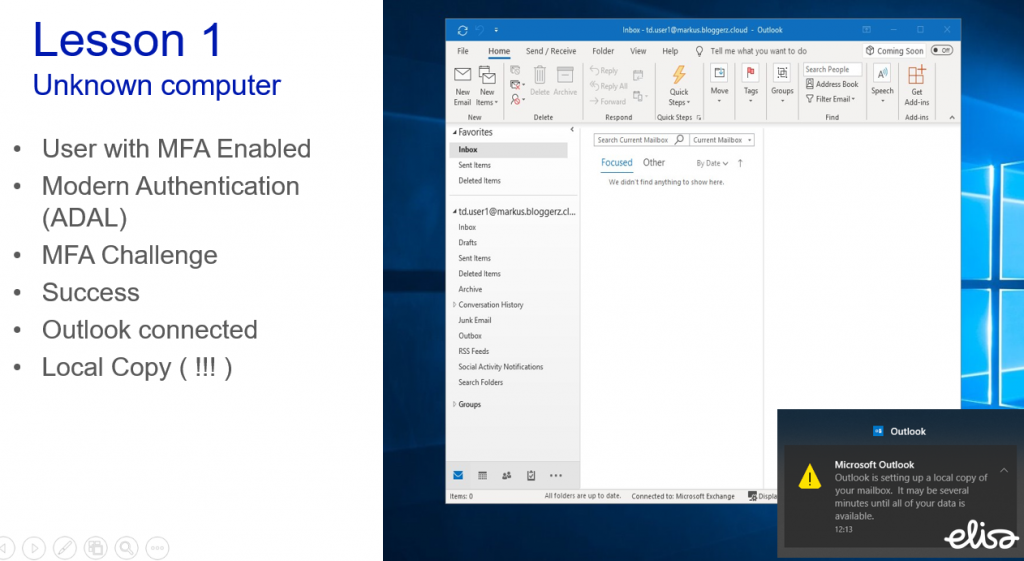This screenshot has height=561, width=1024.
Task: Click the Ignore conversation icon in Delete group
Action: pos(515,70)
